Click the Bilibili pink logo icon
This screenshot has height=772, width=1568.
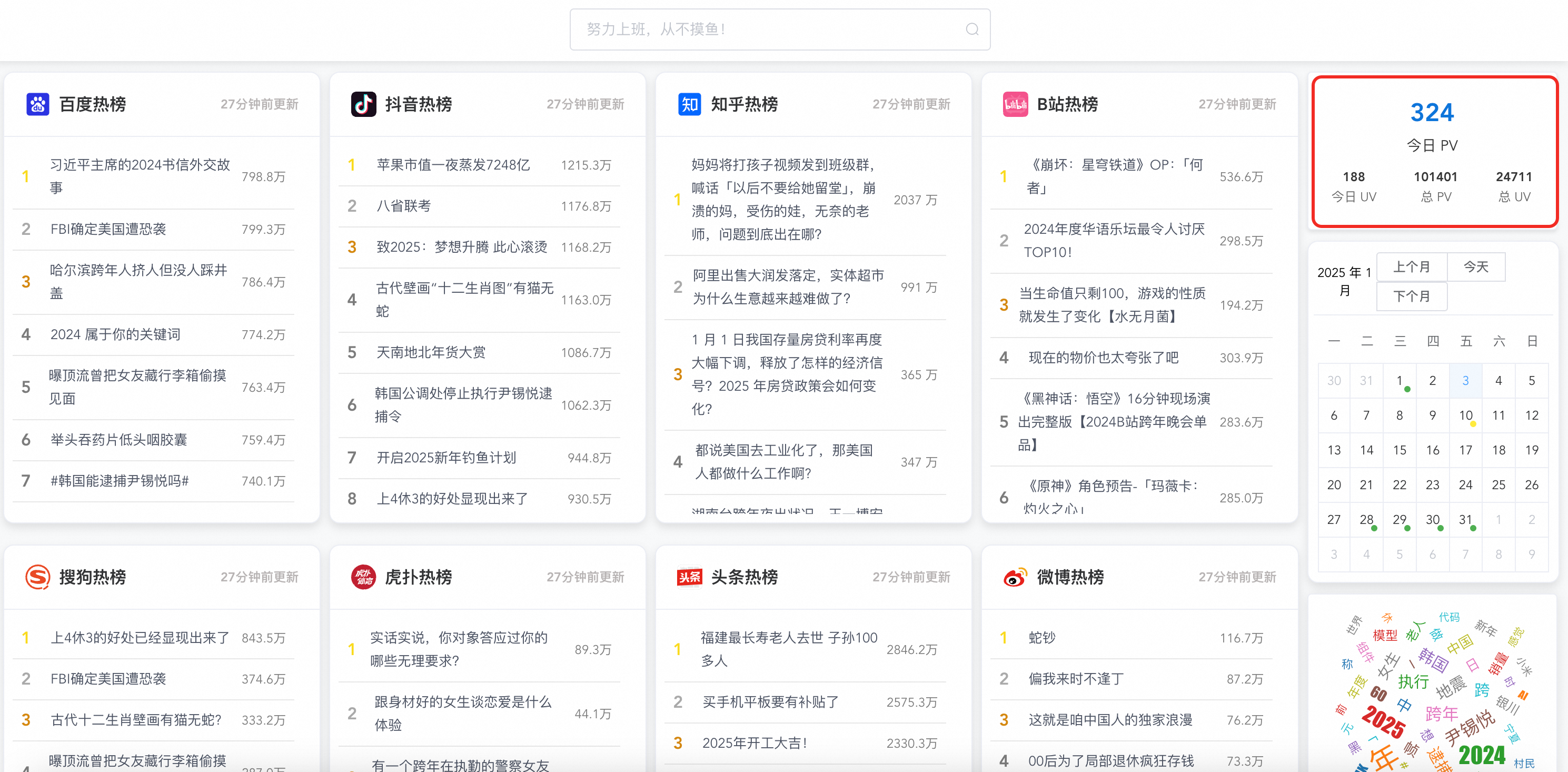1015,104
